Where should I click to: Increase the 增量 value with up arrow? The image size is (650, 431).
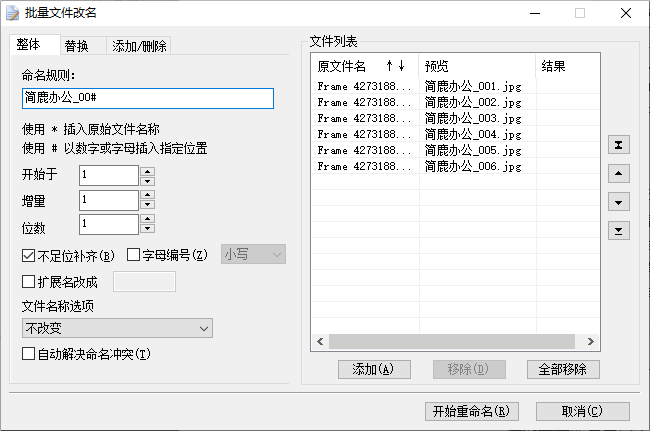pos(148,195)
